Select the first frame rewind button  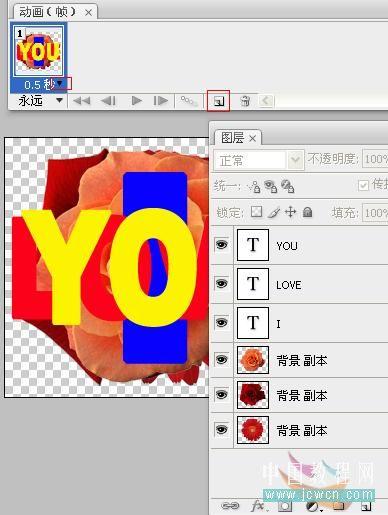pyautogui.click(x=82, y=101)
